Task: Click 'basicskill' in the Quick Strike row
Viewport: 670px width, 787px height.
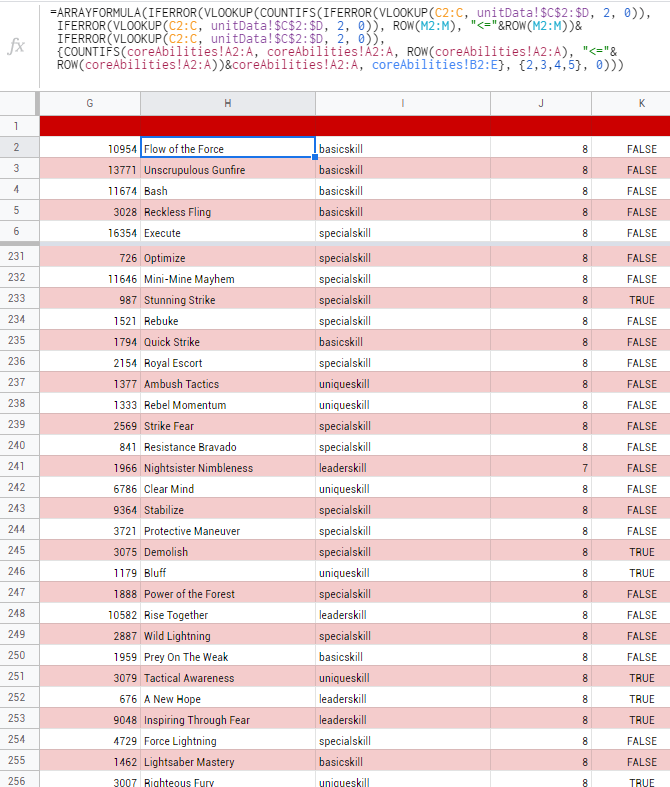Action: click(341, 342)
